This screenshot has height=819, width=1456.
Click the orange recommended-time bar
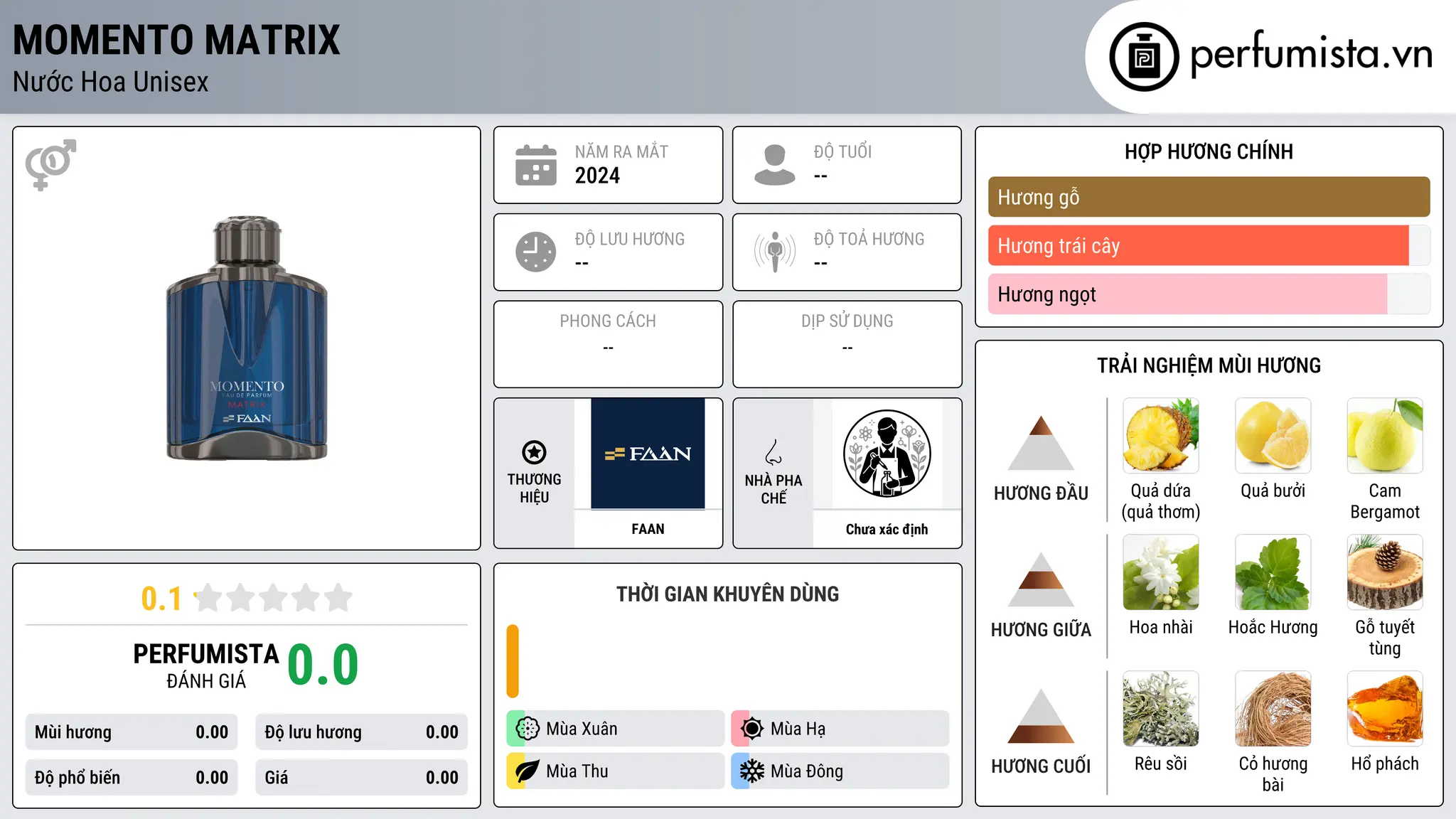[513, 661]
